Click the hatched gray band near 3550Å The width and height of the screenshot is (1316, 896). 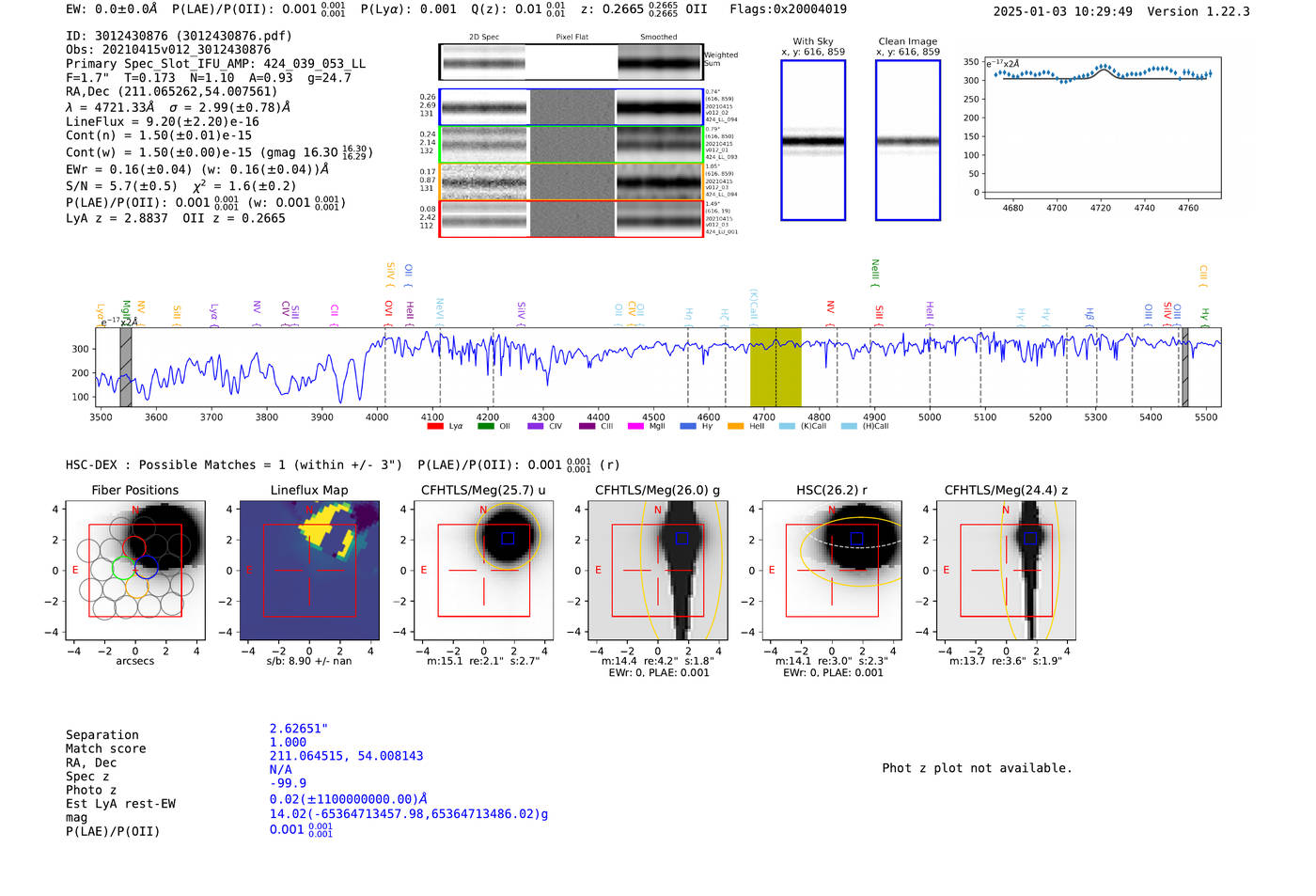126,367
